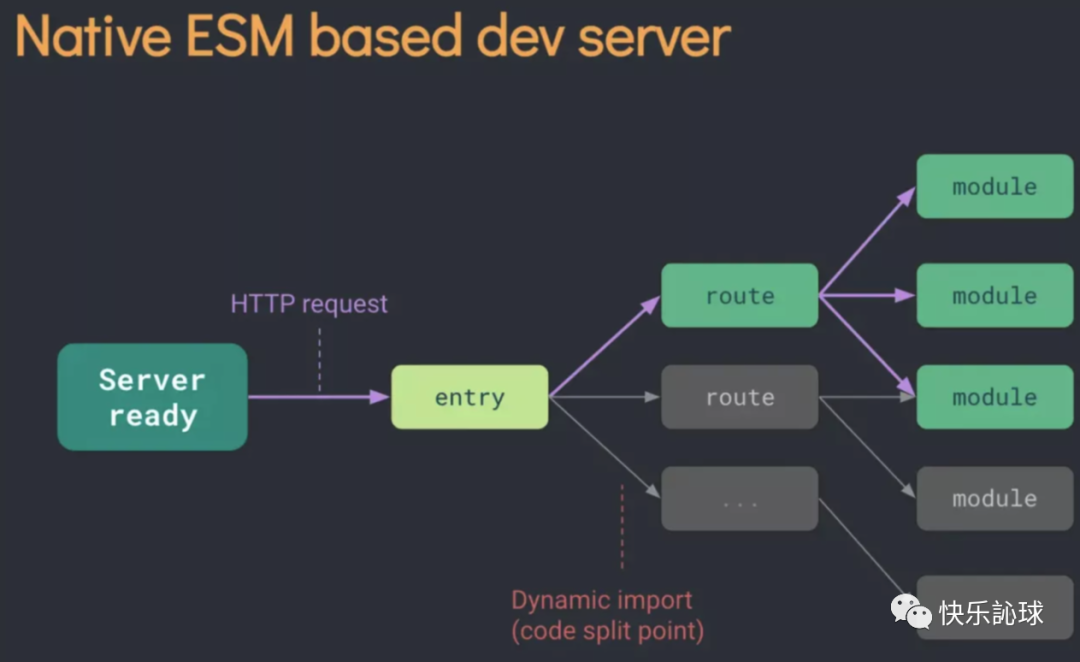Click the WeChat logo icon

click(x=911, y=611)
